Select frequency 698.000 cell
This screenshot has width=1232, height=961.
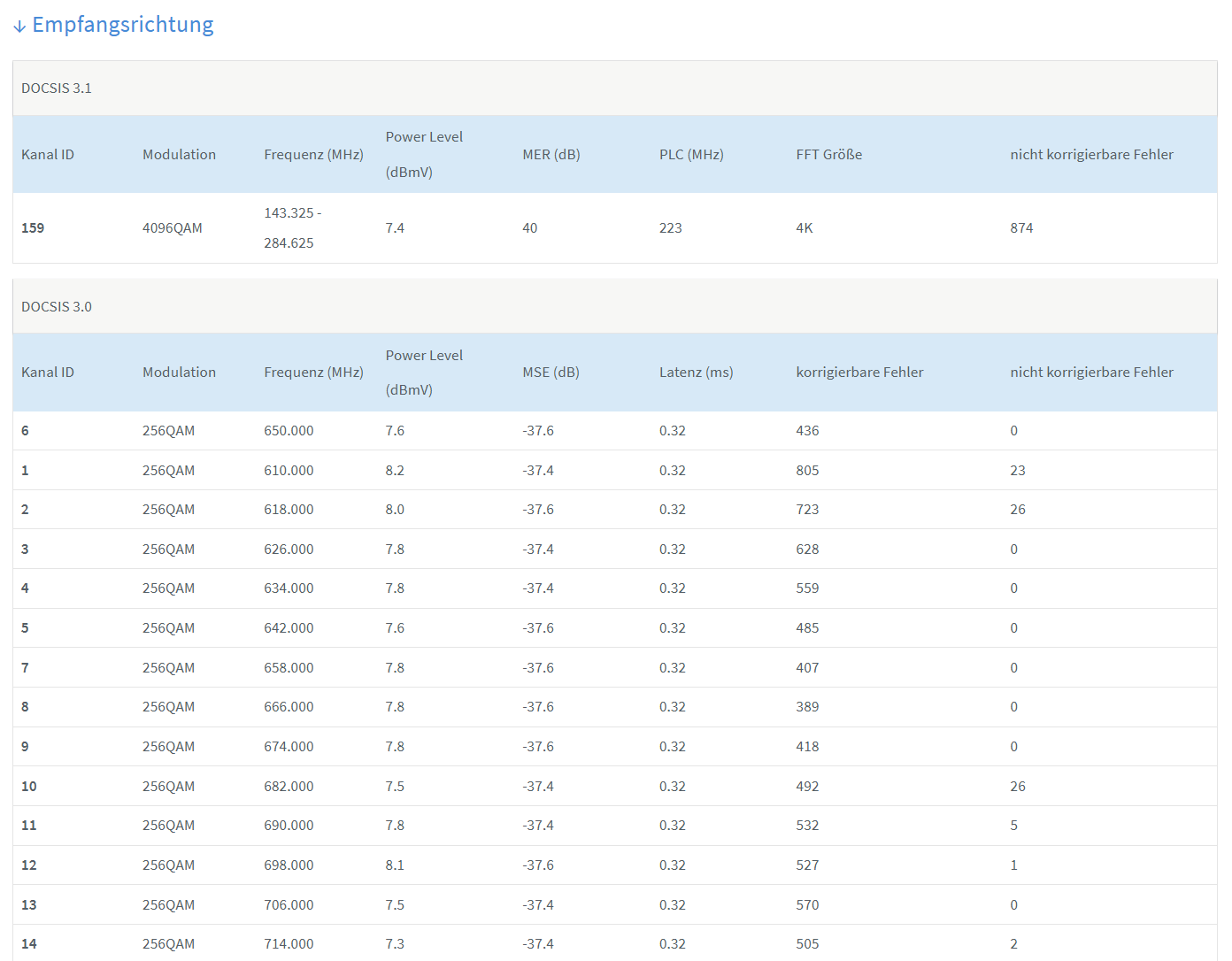click(289, 865)
